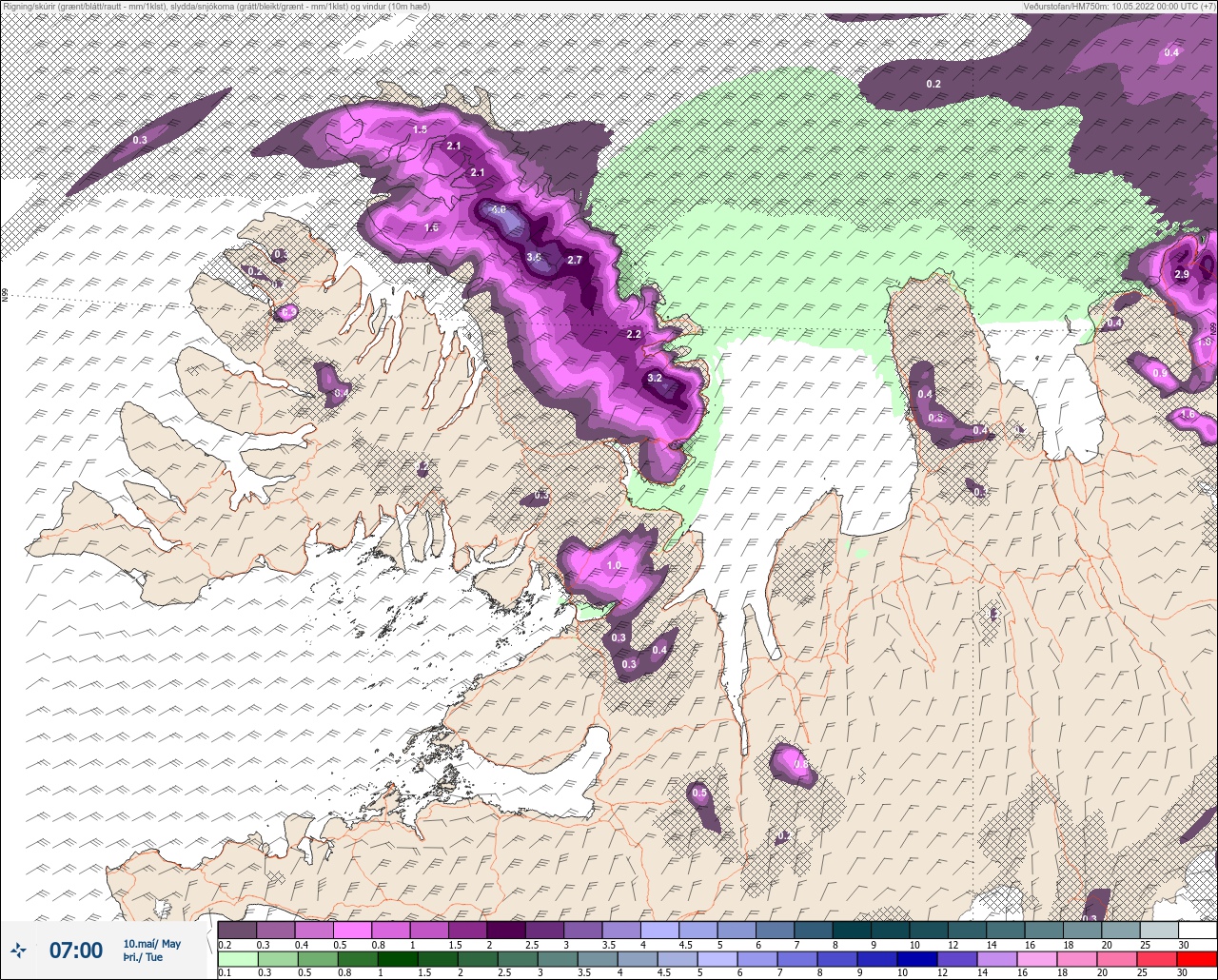The image size is (1218, 980).
Task: Click the 0.2 value in the northern dark band
Action: [x=933, y=84]
